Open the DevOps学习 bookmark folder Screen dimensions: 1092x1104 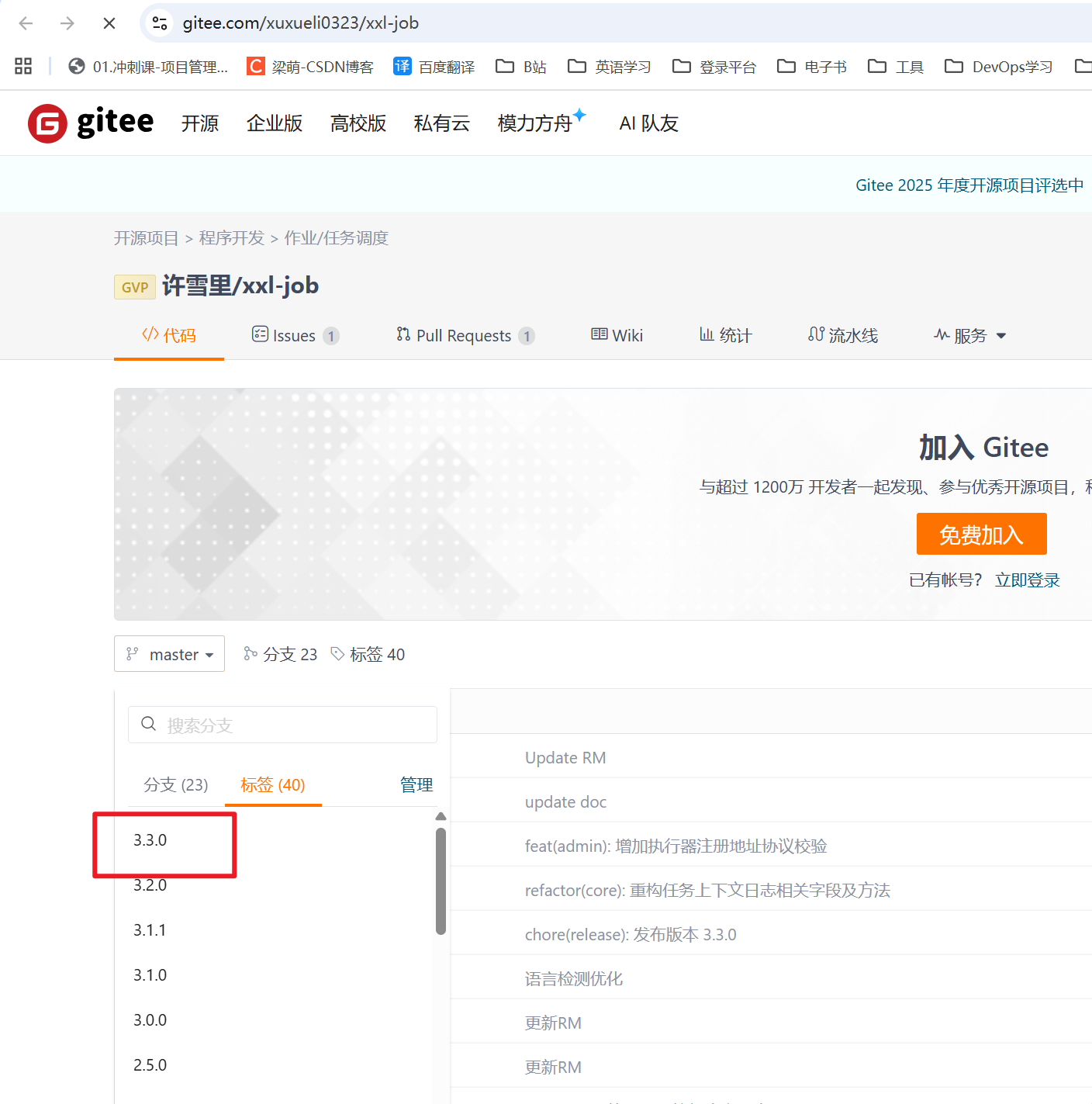[x=999, y=67]
